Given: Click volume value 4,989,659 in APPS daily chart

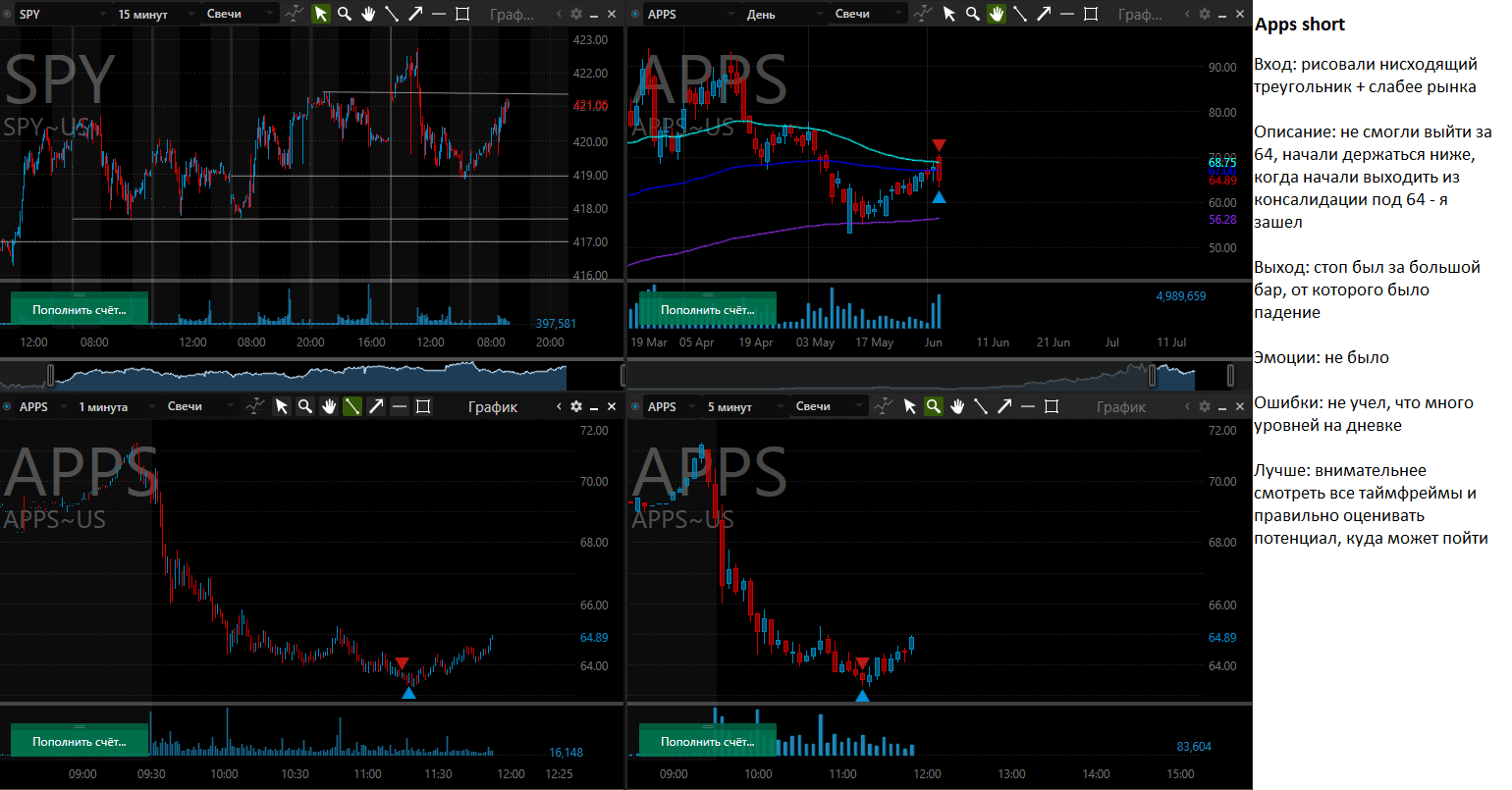Looking at the screenshot, I should 1181,295.
